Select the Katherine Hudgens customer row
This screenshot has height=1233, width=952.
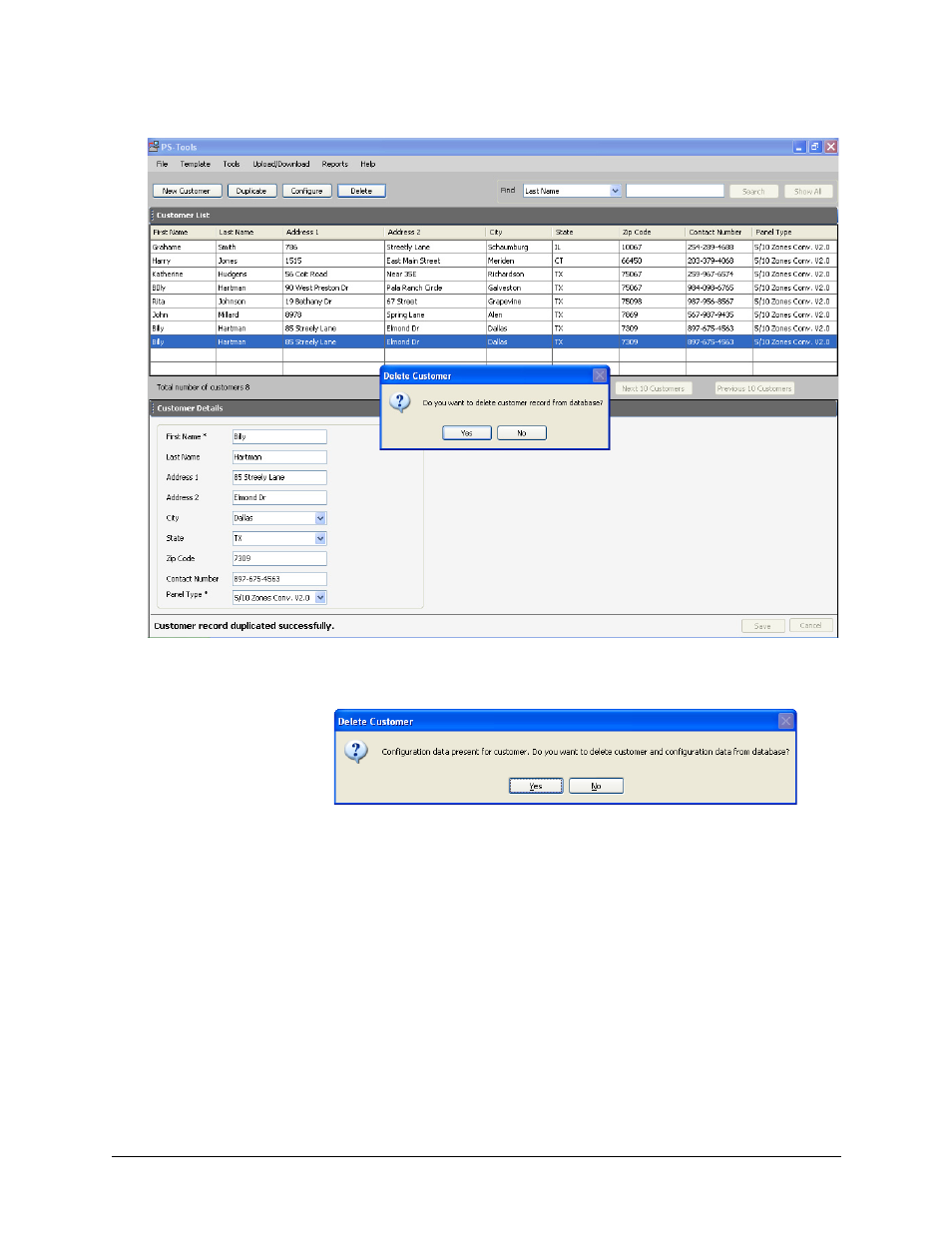(493, 274)
